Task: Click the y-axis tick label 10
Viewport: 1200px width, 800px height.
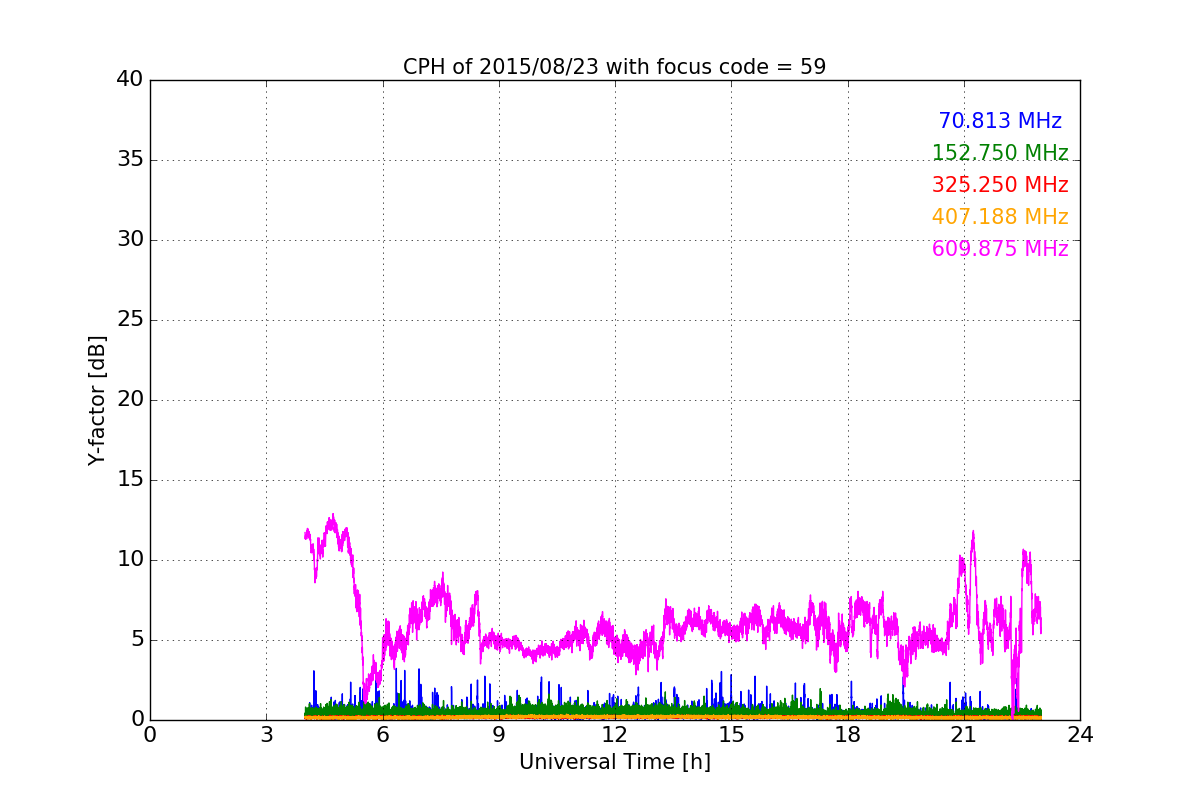Action: (x=130, y=560)
